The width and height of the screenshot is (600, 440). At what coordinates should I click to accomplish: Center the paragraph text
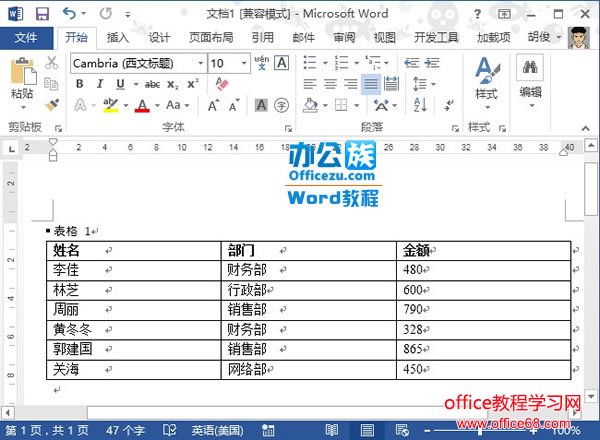[330, 84]
